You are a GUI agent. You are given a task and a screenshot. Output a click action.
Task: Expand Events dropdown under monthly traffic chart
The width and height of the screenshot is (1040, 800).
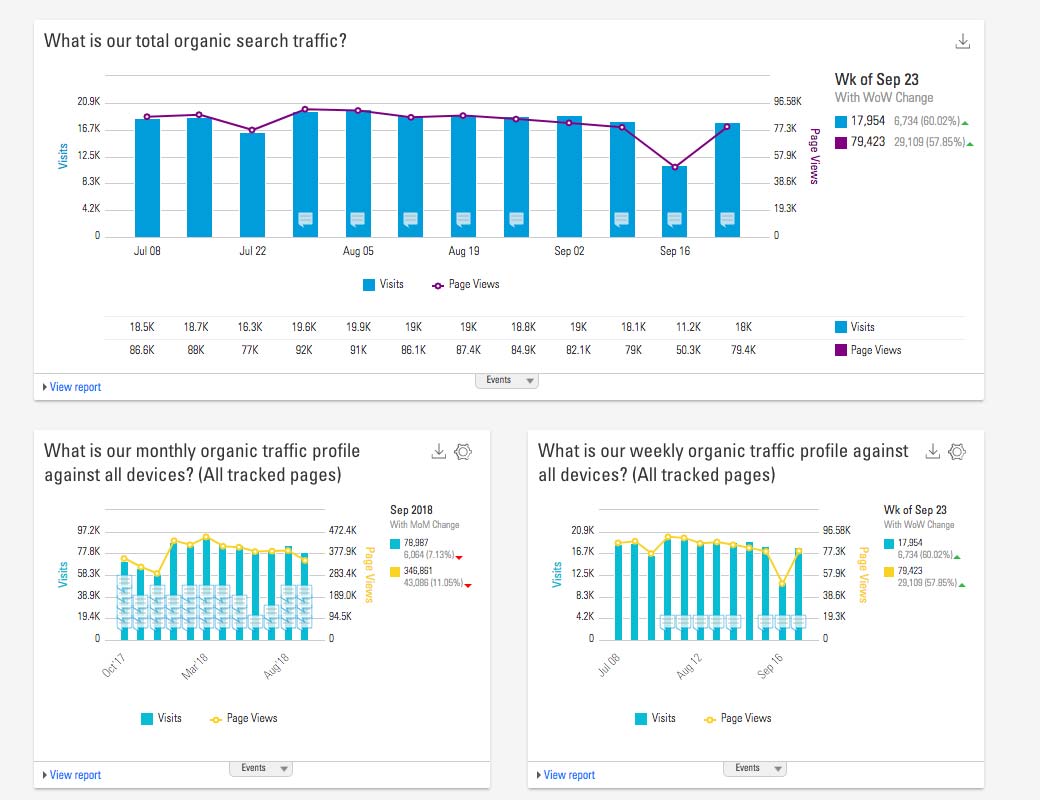[260, 768]
